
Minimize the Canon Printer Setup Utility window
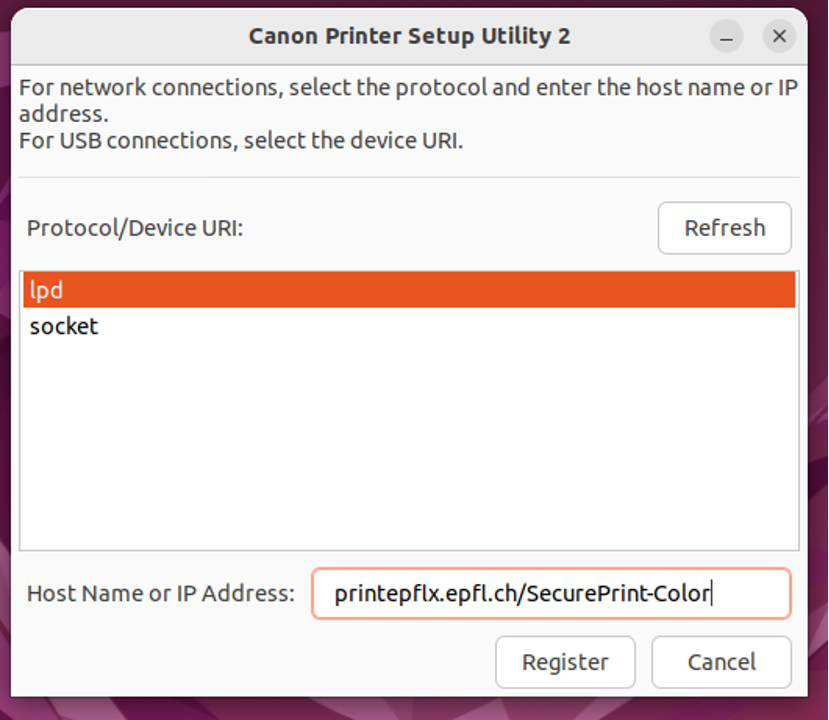pos(727,37)
